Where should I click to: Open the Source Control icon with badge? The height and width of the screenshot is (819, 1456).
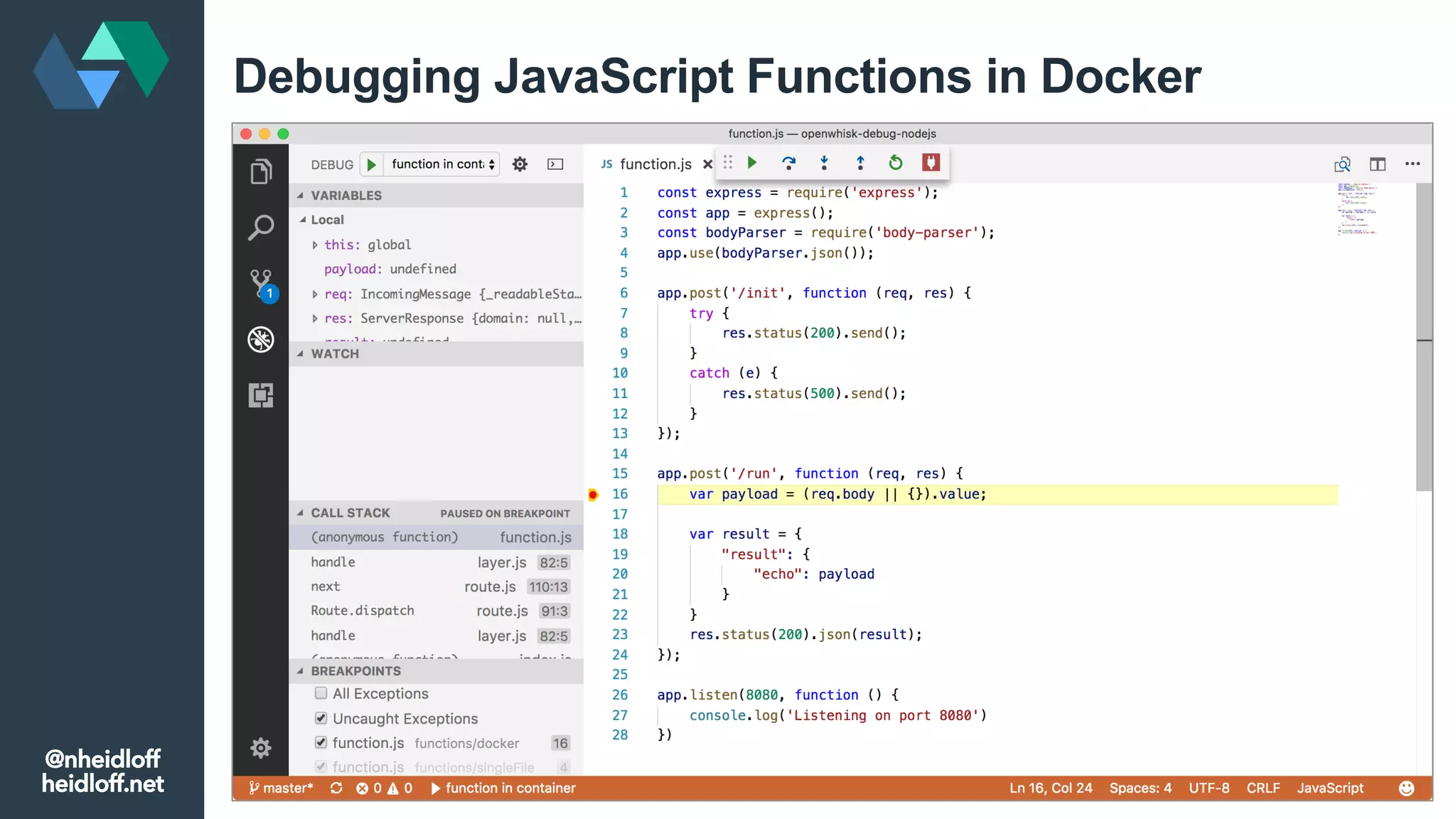[262, 286]
